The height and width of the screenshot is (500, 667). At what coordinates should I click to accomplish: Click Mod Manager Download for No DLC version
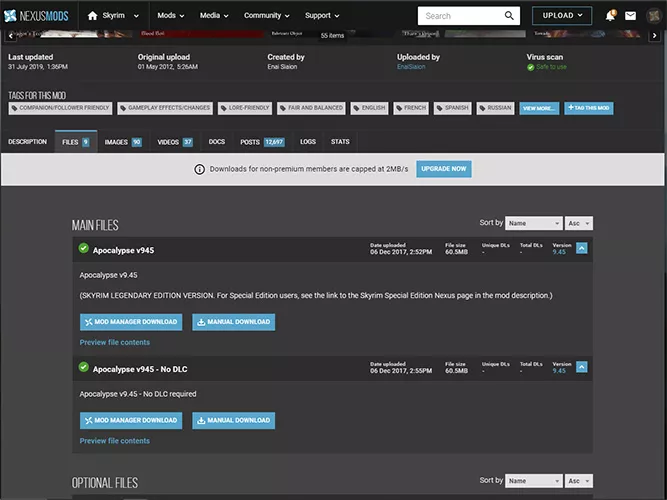131,420
